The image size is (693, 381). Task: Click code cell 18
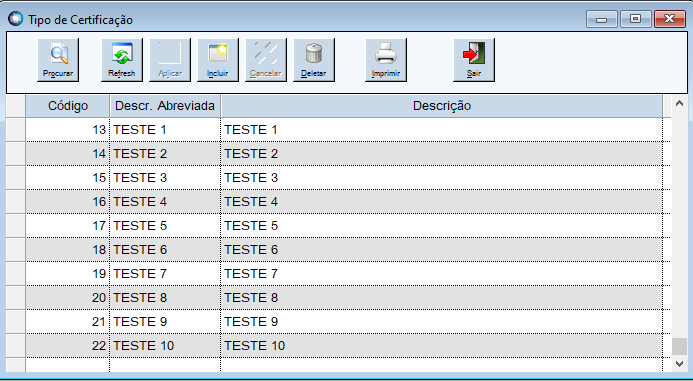pyautogui.click(x=68, y=250)
